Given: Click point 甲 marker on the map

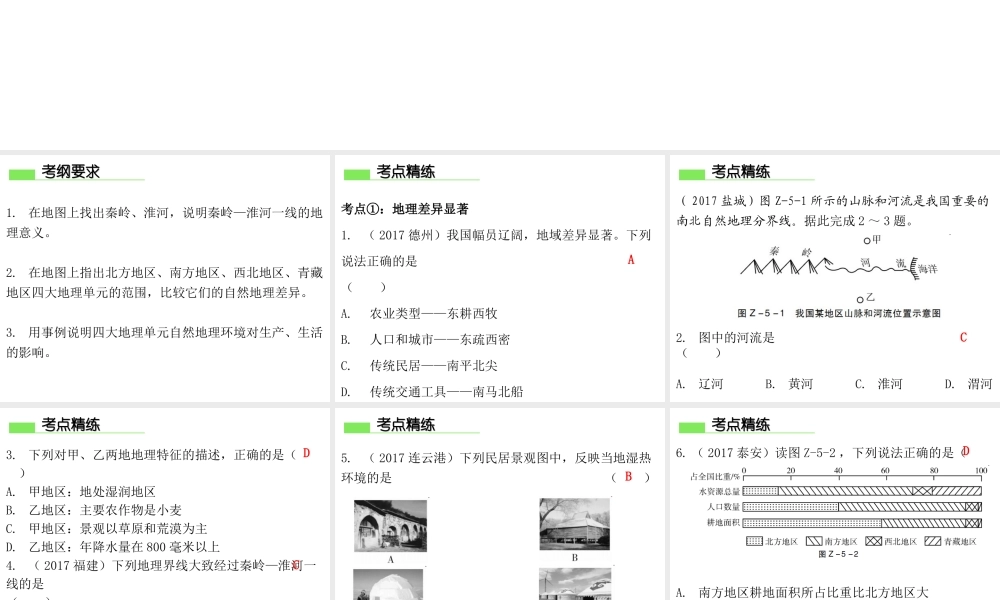Looking at the screenshot, I should tap(867, 241).
